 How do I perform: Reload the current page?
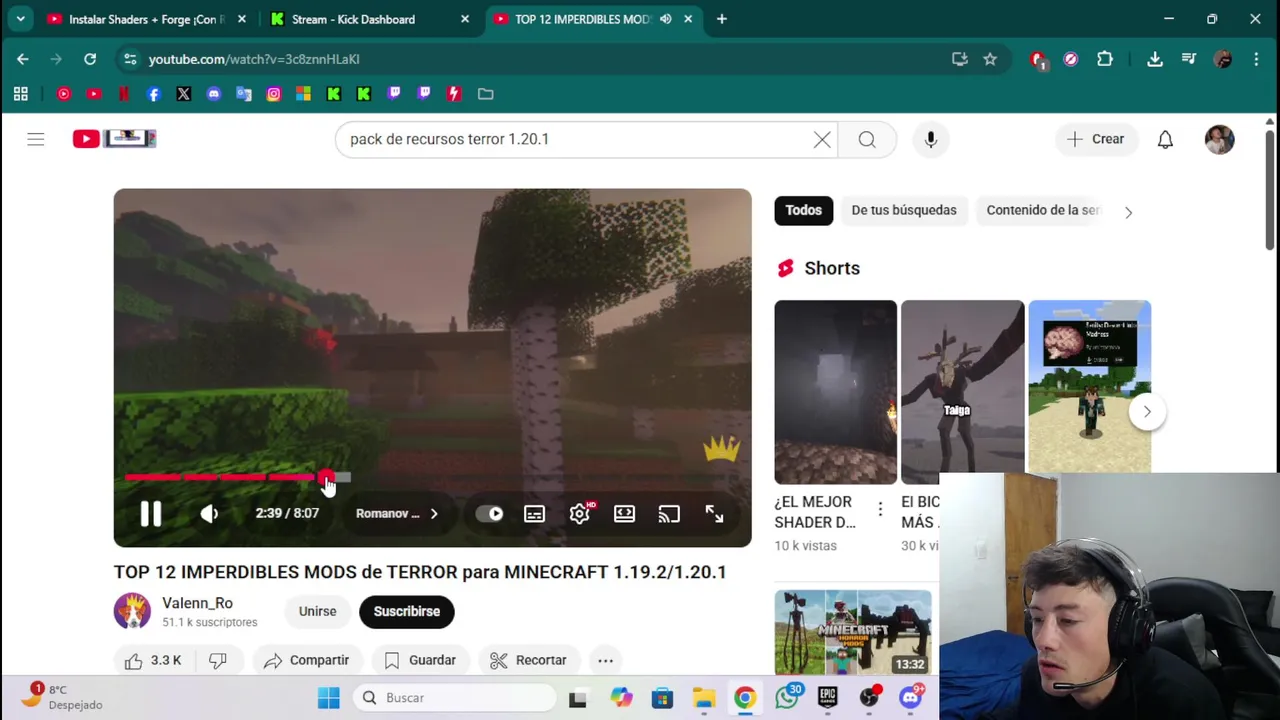click(x=90, y=59)
